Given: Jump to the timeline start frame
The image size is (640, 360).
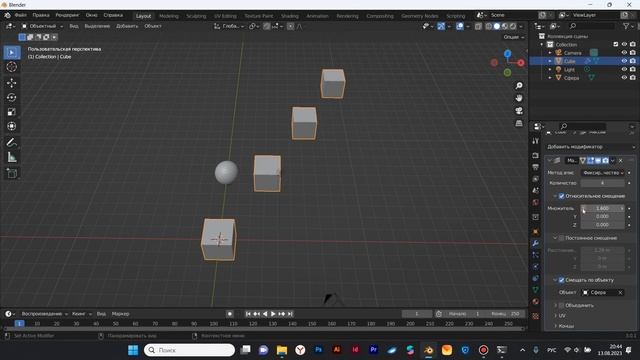Looking at the screenshot, I should coord(248,314).
